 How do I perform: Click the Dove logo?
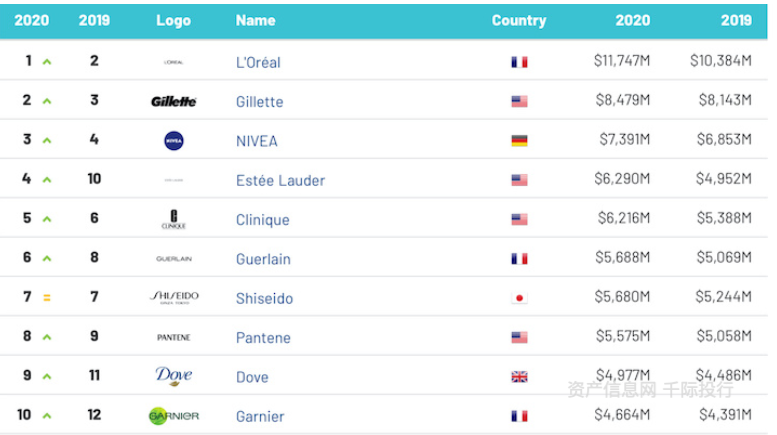173,376
